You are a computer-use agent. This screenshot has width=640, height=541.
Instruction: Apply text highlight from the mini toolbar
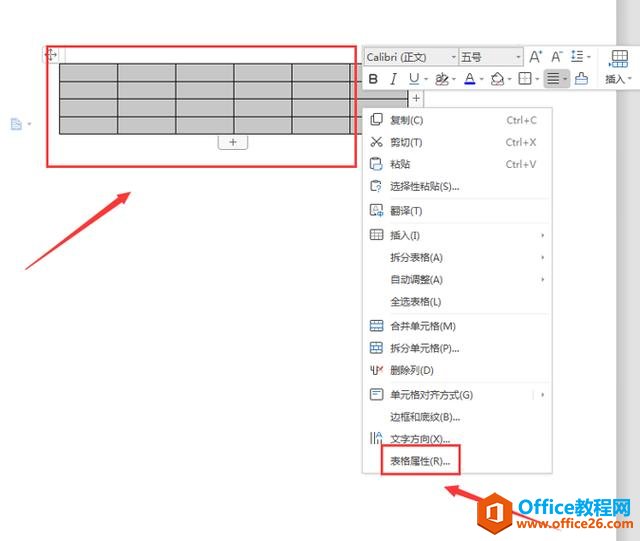click(442, 78)
